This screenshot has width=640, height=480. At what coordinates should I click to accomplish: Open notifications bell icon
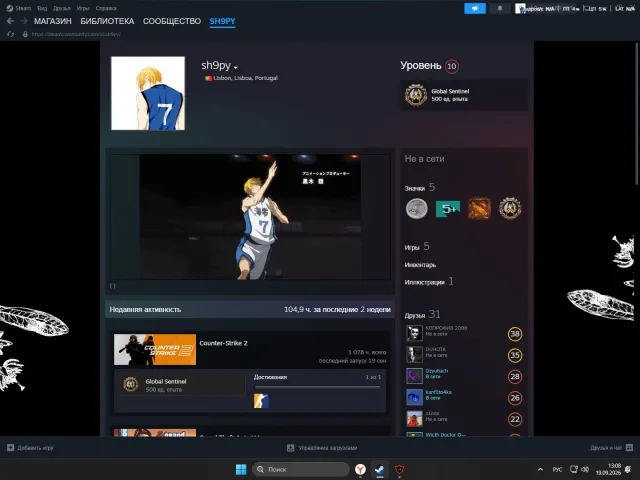pyautogui.click(x=500, y=8)
